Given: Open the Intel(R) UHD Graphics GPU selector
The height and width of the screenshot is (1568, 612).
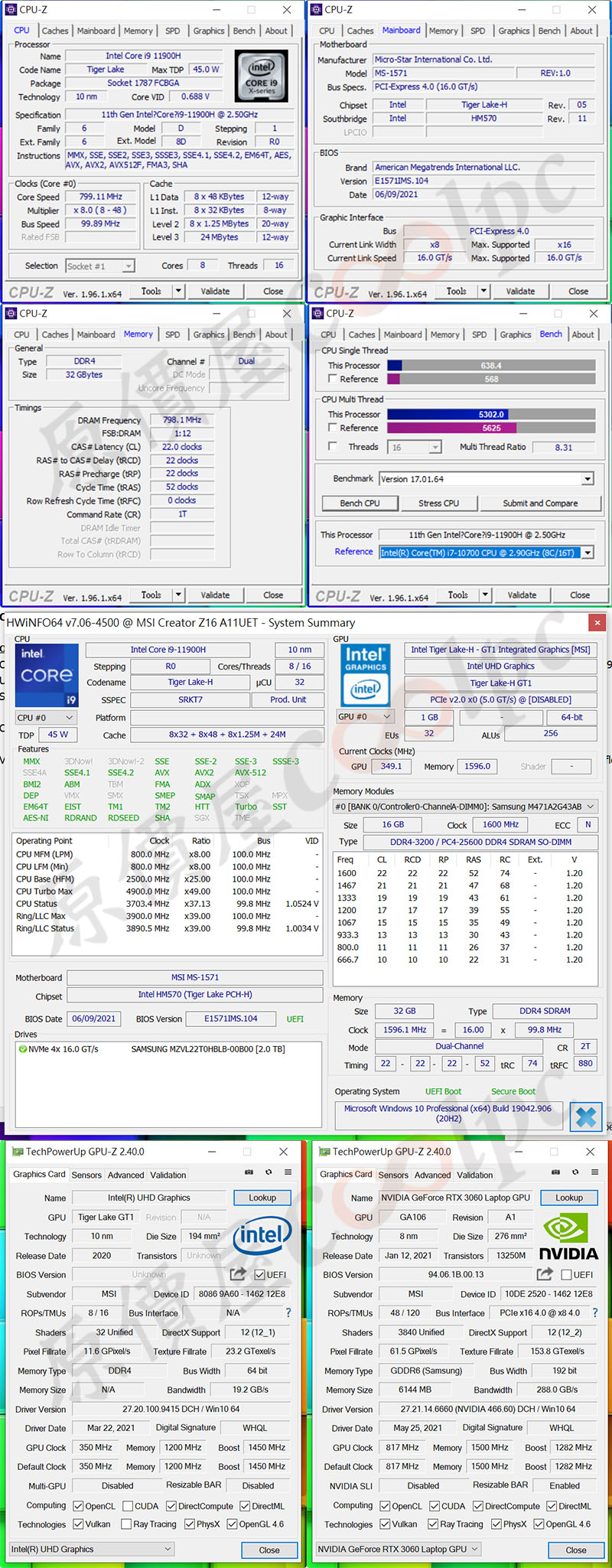Looking at the screenshot, I should [92, 1549].
